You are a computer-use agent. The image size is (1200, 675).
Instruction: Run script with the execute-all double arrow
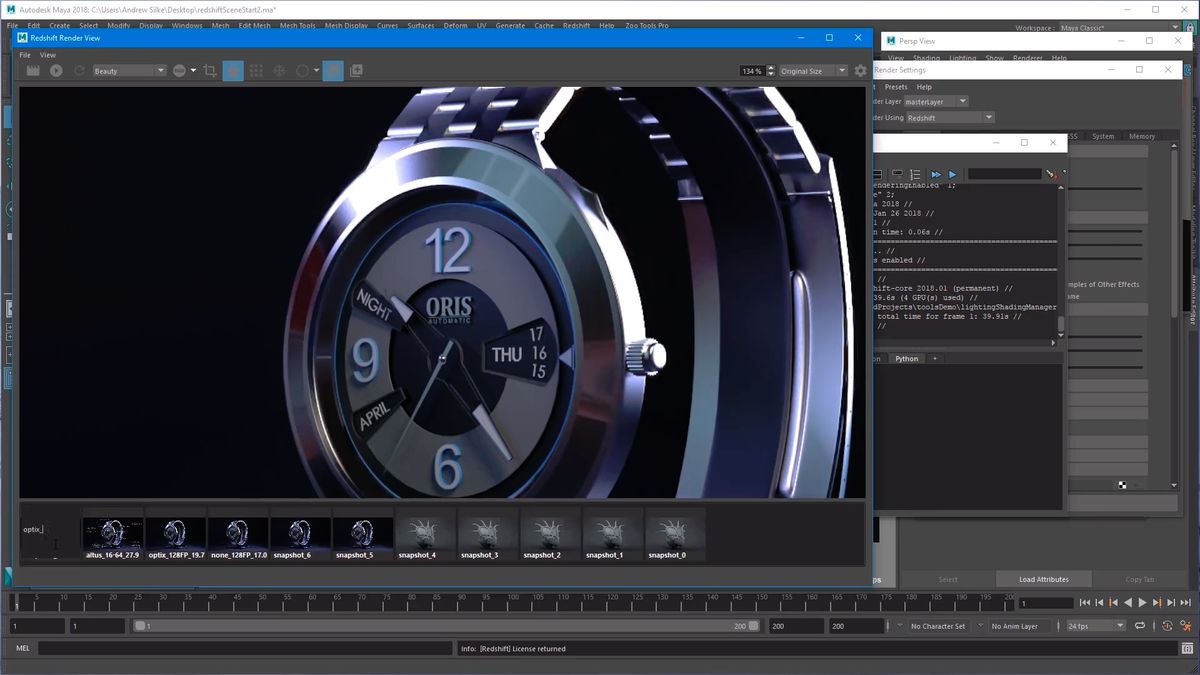936,174
